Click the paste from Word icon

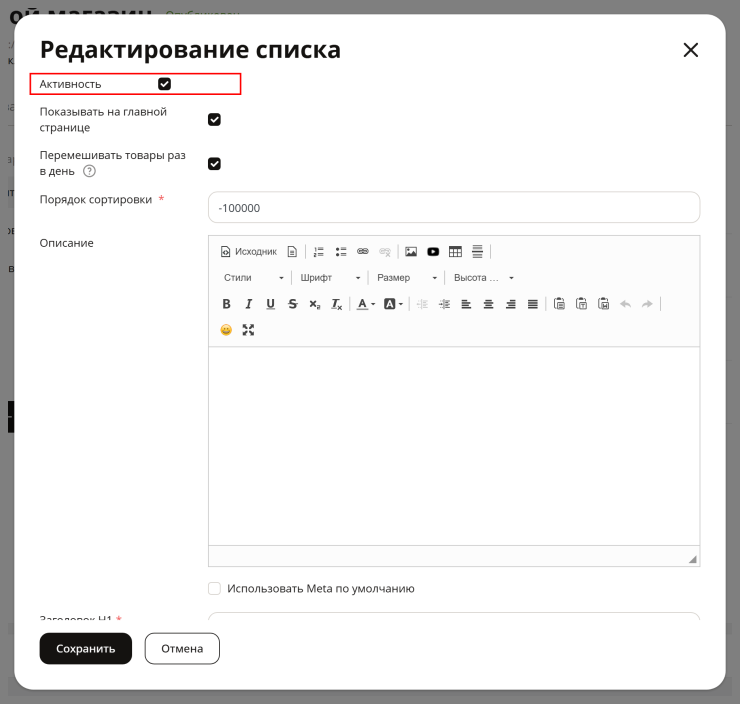coord(603,304)
